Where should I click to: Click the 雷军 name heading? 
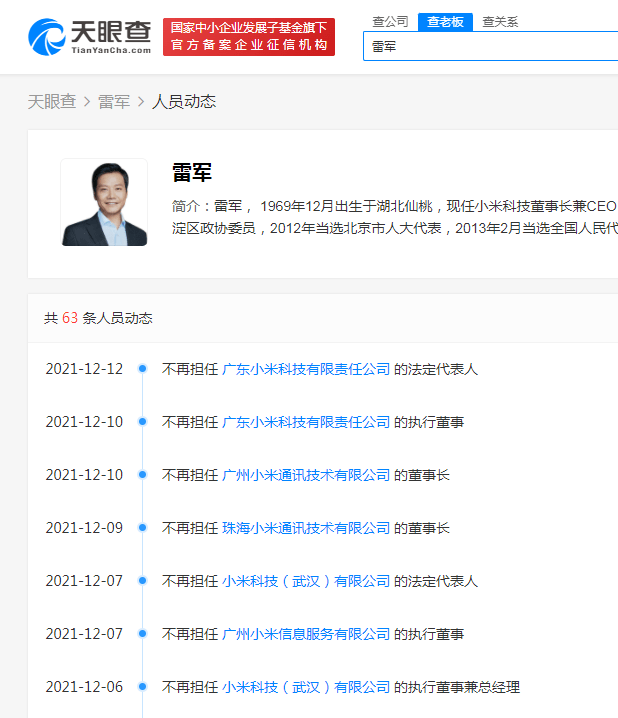click(x=192, y=172)
